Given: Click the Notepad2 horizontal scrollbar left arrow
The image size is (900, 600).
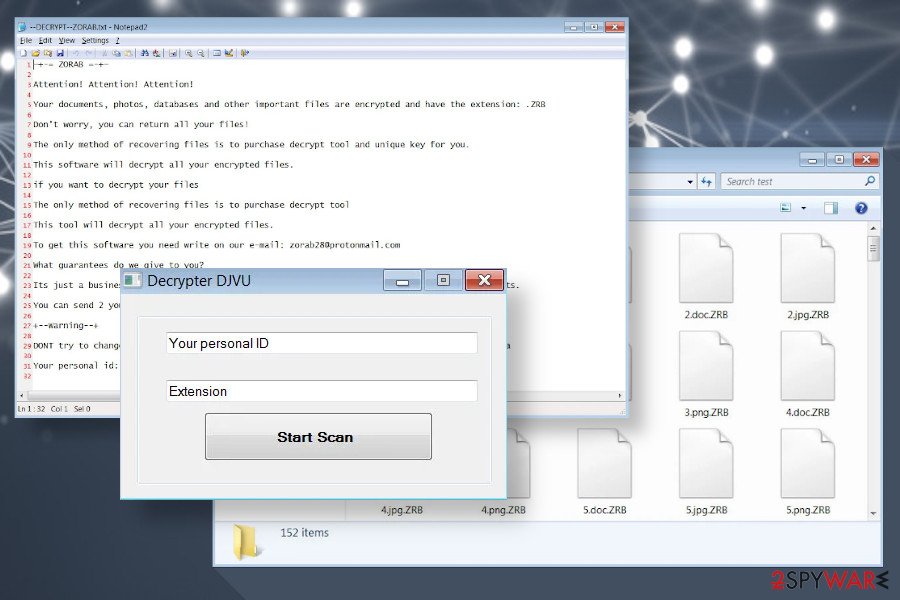Looking at the screenshot, I should pyautogui.click(x=22, y=396).
